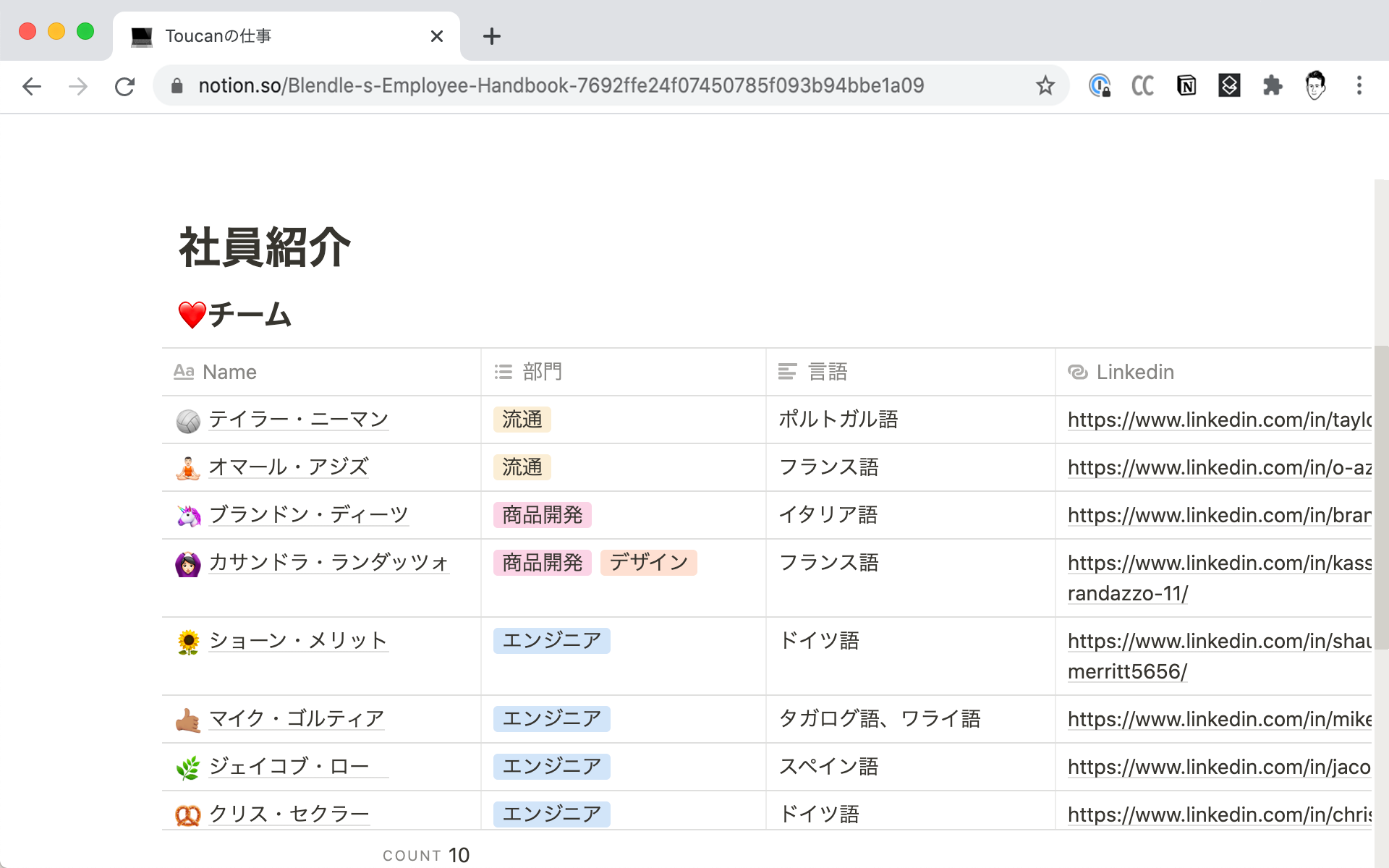The width and height of the screenshot is (1389, 868).
Task: Open the 部門 column header menu
Action: point(542,372)
